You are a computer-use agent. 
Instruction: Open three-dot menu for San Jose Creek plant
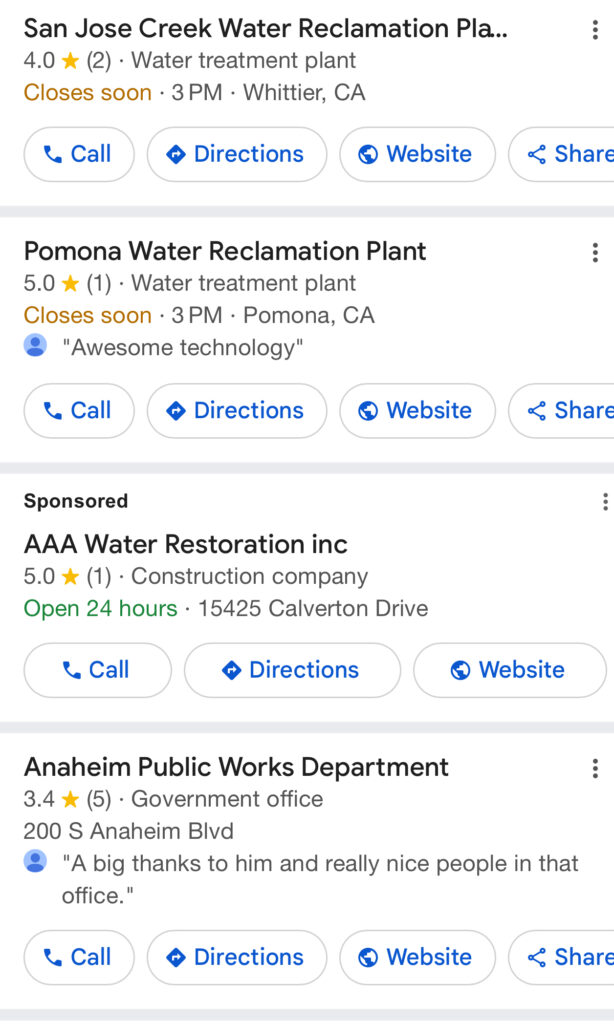pyautogui.click(x=595, y=30)
